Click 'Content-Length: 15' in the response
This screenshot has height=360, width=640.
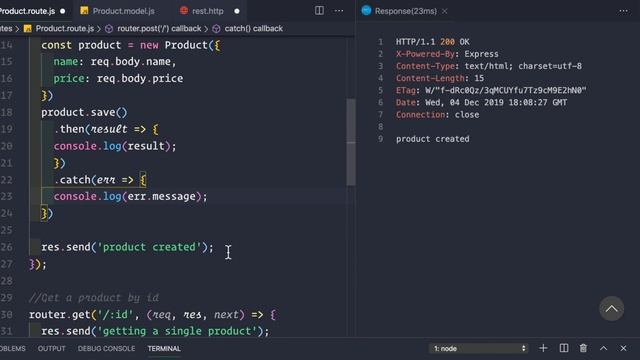440,78
